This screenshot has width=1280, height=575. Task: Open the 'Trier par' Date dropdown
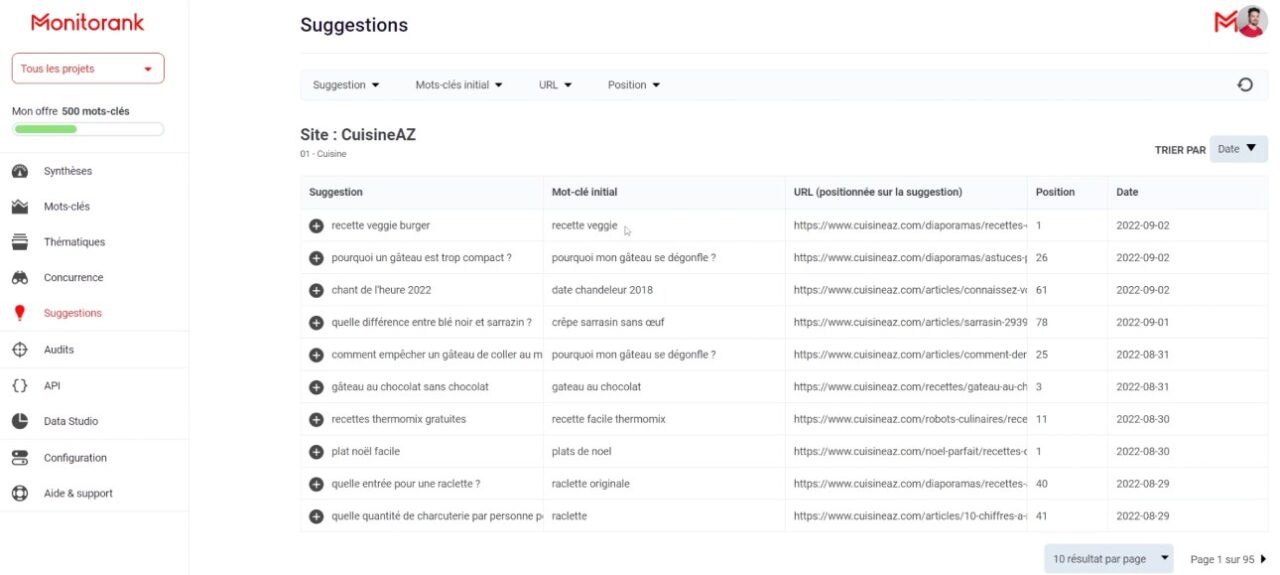click(1238, 149)
